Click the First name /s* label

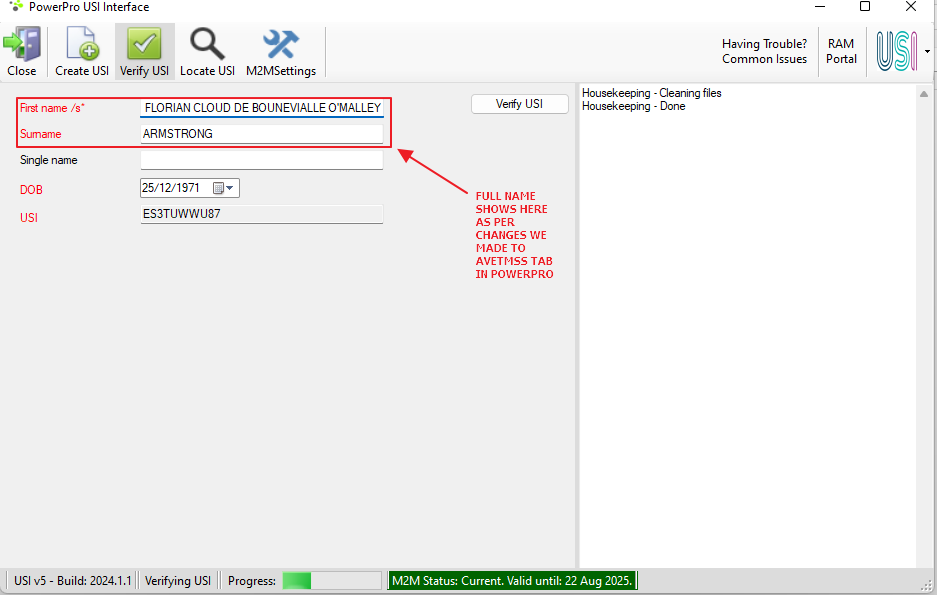(x=52, y=108)
